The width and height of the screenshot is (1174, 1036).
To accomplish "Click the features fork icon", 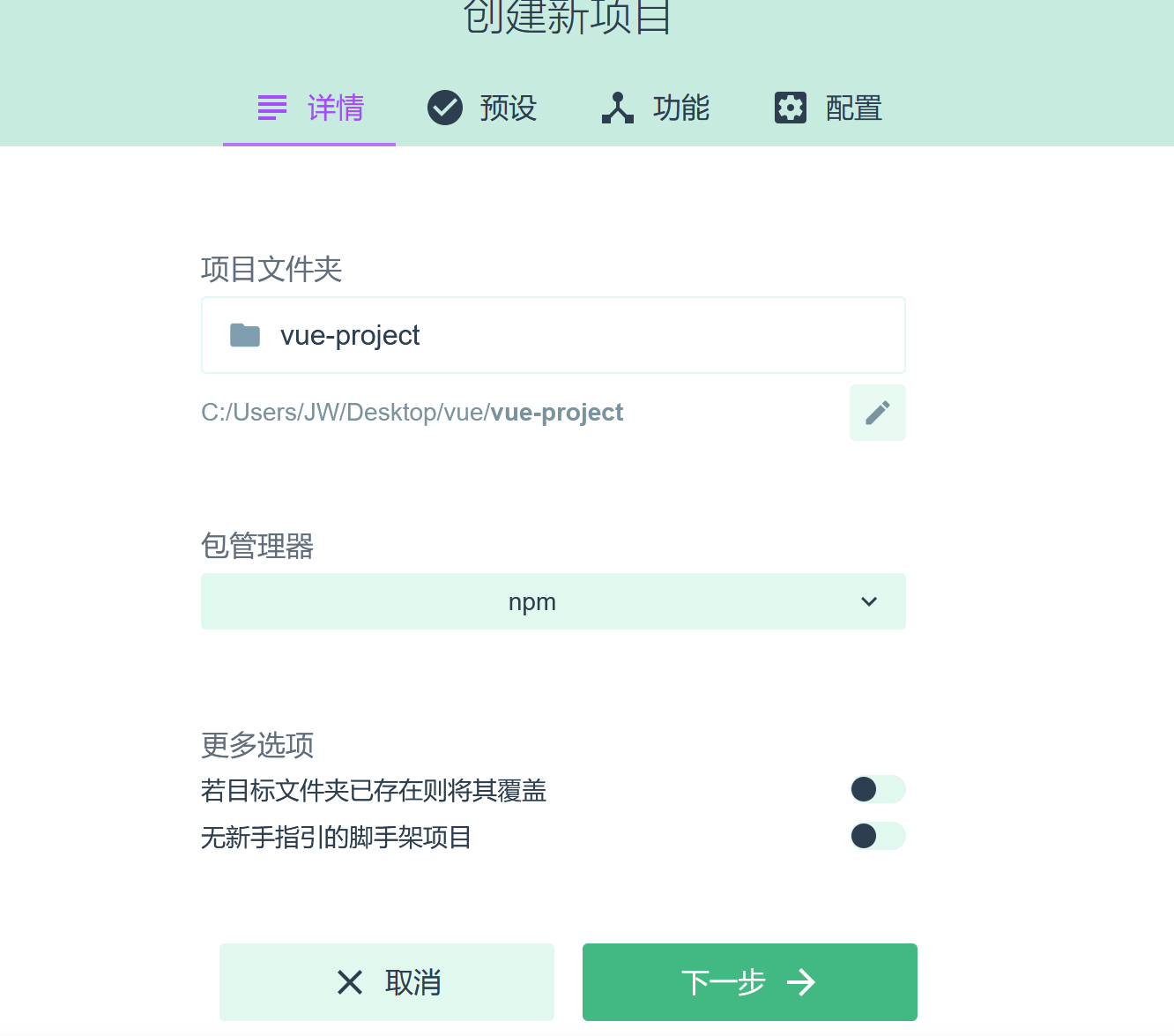I will (x=618, y=108).
